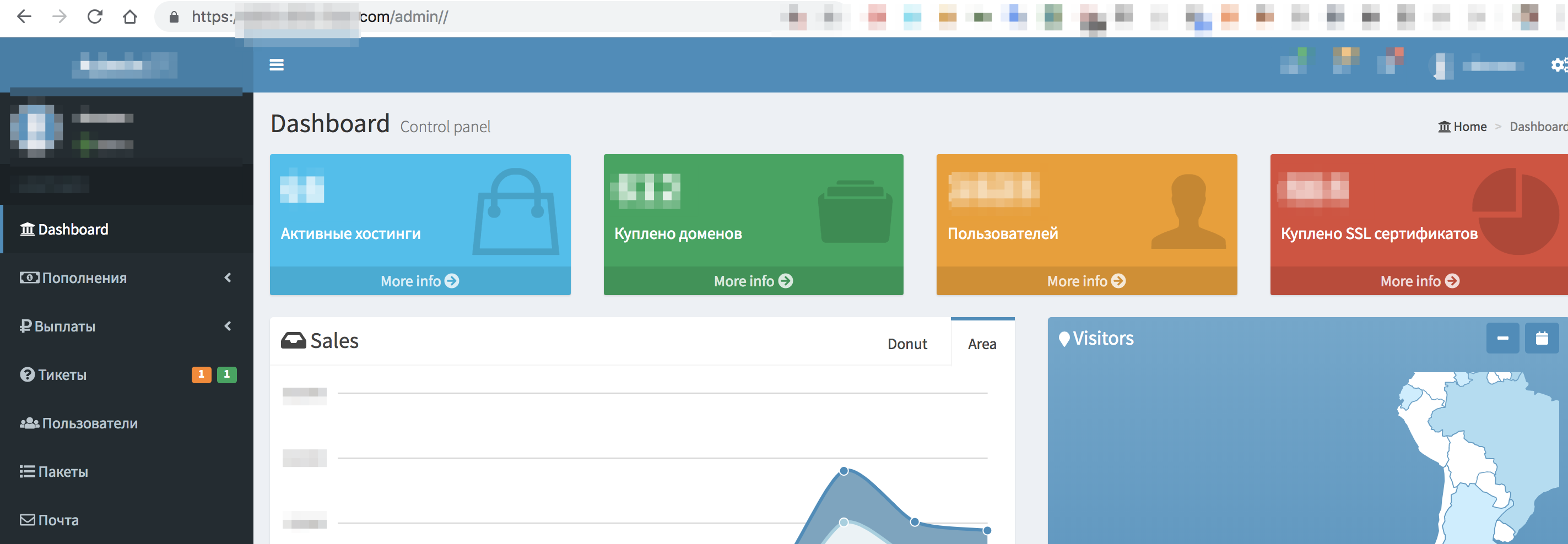Reload the page with the refresh icon
This screenshot has height=544, width=1568.
click(95, 17)
